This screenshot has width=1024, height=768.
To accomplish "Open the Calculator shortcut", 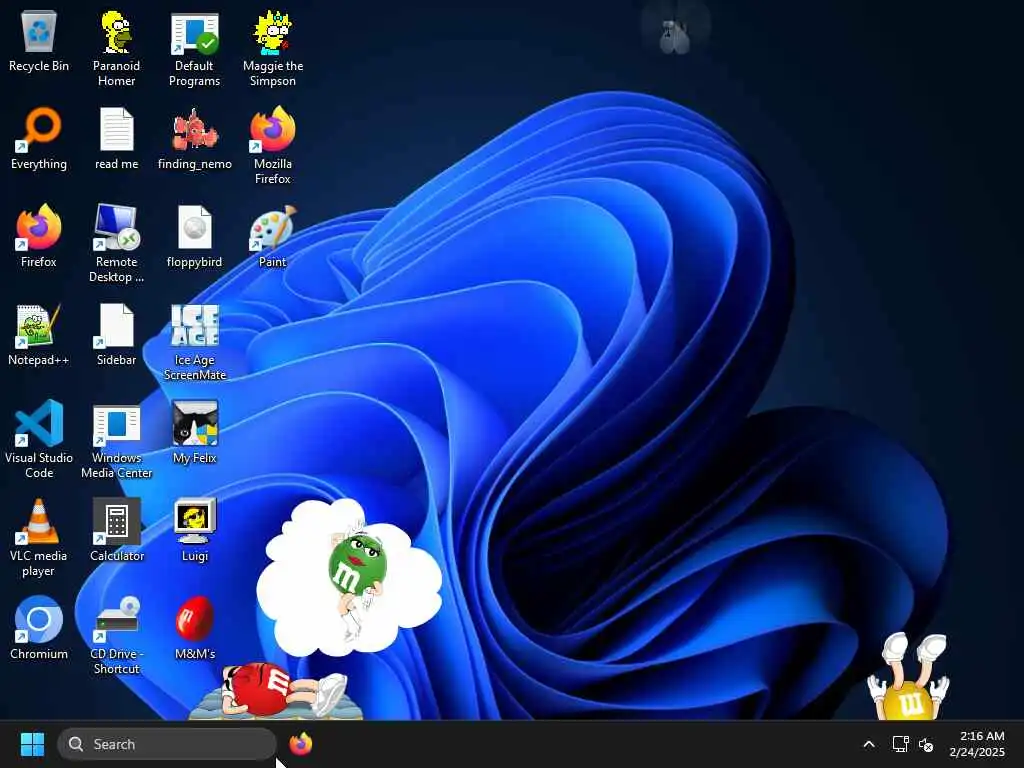I will pos(116,530).
